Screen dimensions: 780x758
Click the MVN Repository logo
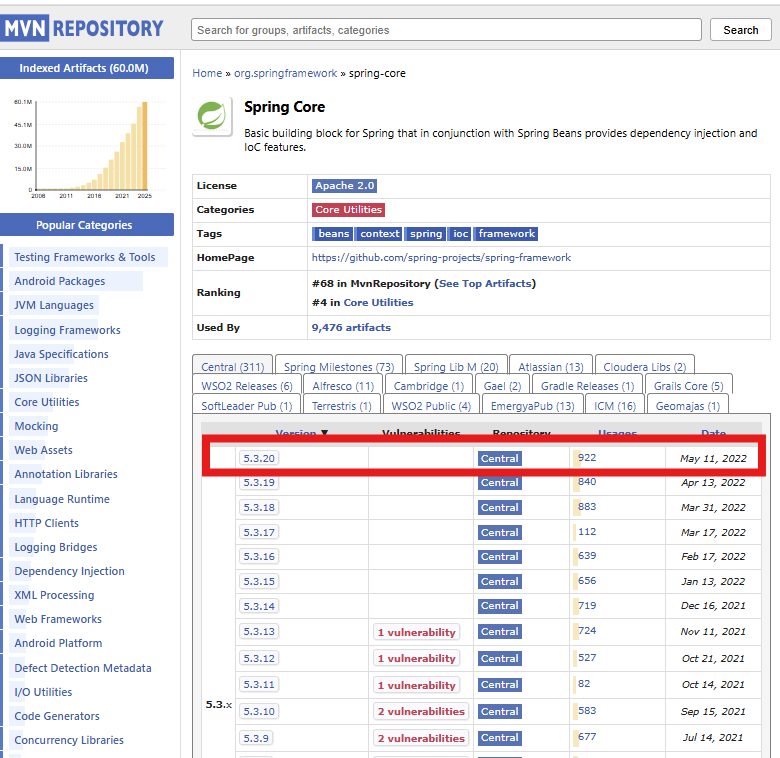pyautogui.click(x=82, y=28)
